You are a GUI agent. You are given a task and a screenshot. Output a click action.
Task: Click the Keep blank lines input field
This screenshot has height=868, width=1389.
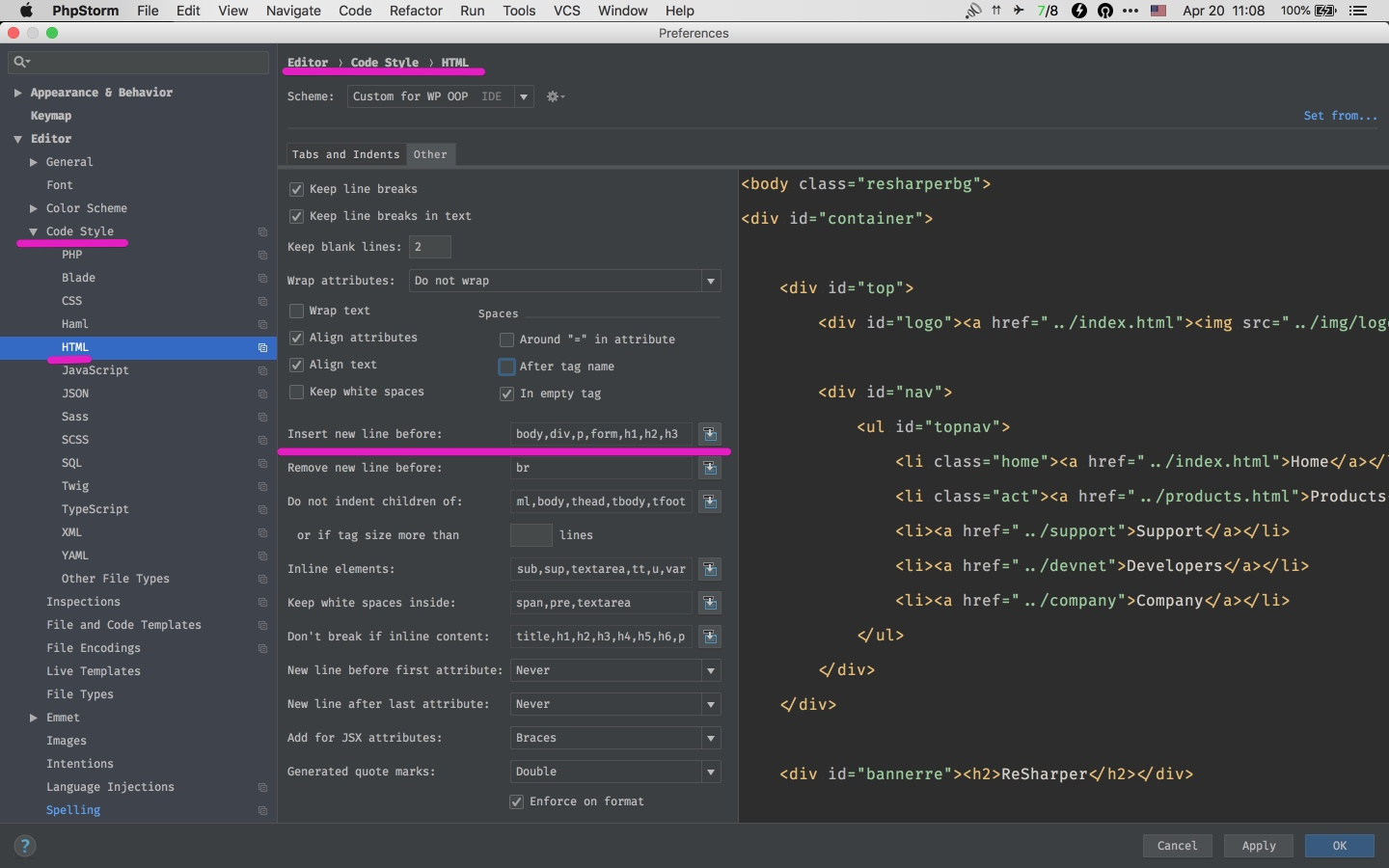(x=430, y=247)
